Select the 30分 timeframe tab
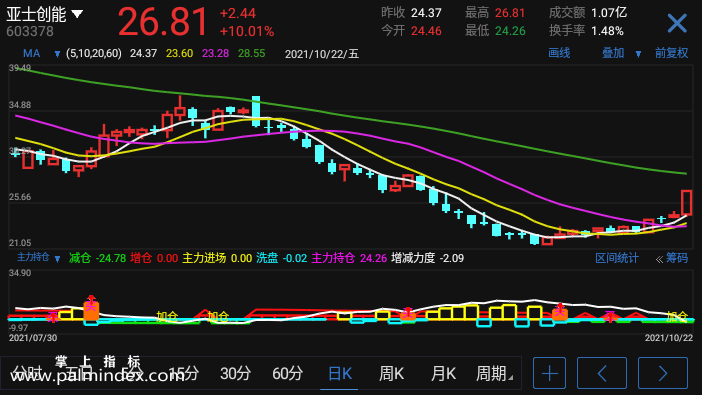Viewport: 702px width, 395px height. click(235, 373)
